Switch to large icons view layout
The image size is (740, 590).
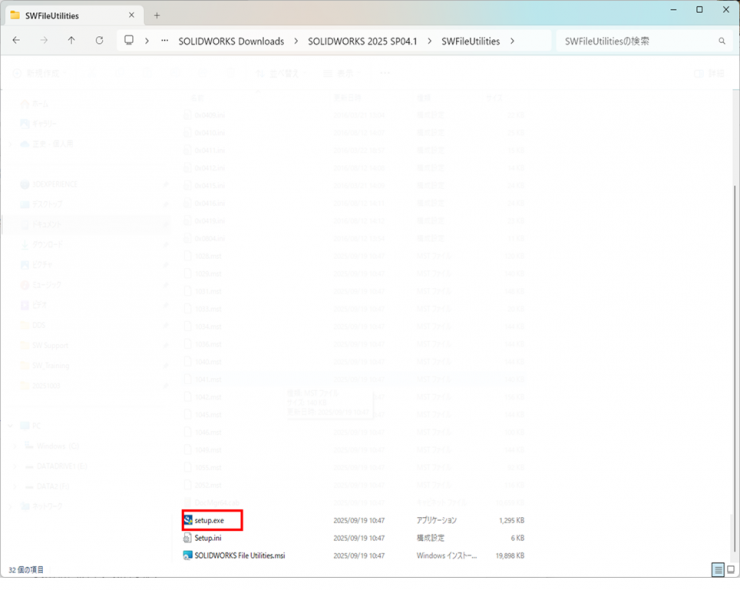pos(731,570)
